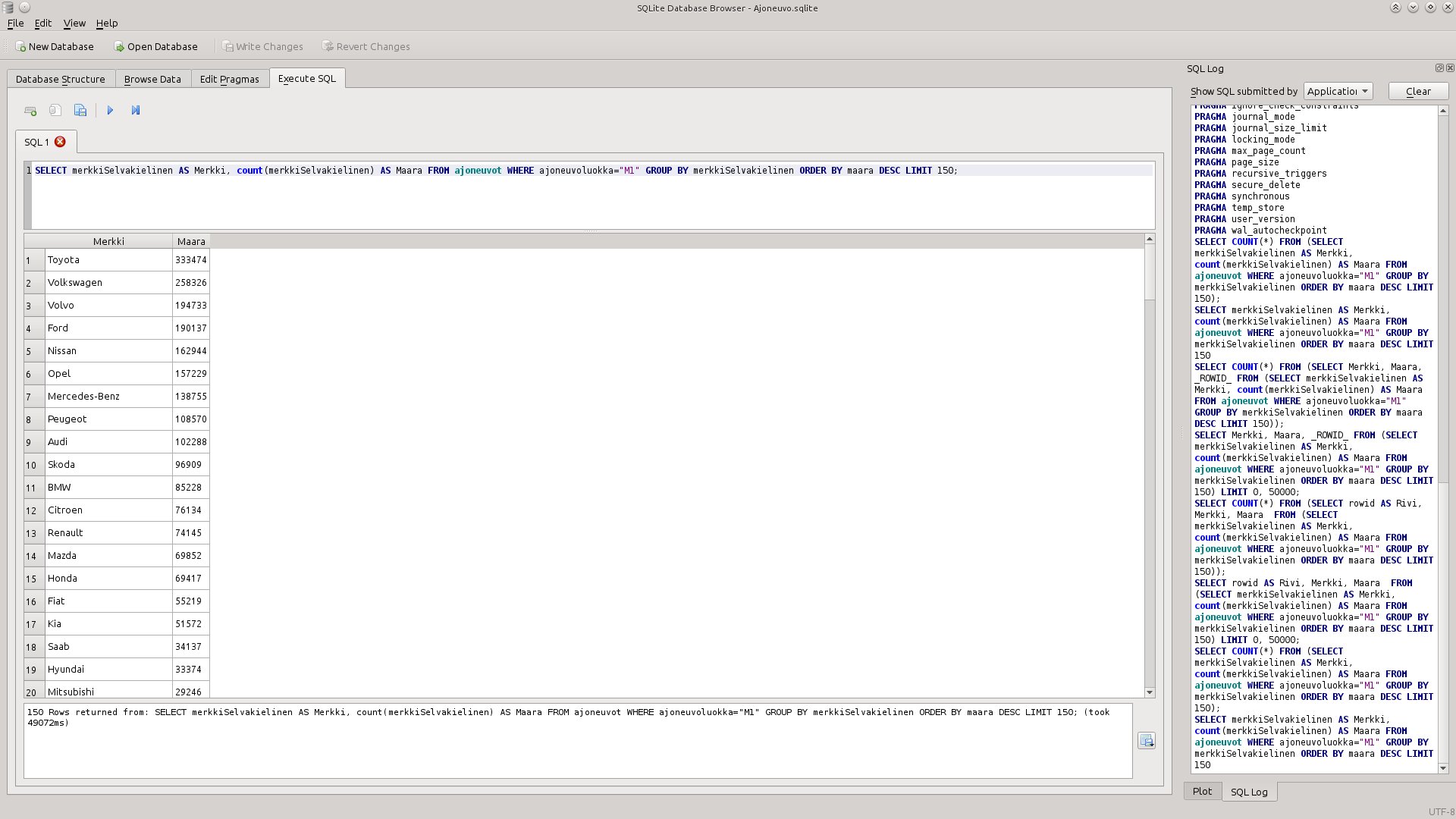Run the SQL with the execute play icon
The image size is (1456, 819).
(110, 111)
